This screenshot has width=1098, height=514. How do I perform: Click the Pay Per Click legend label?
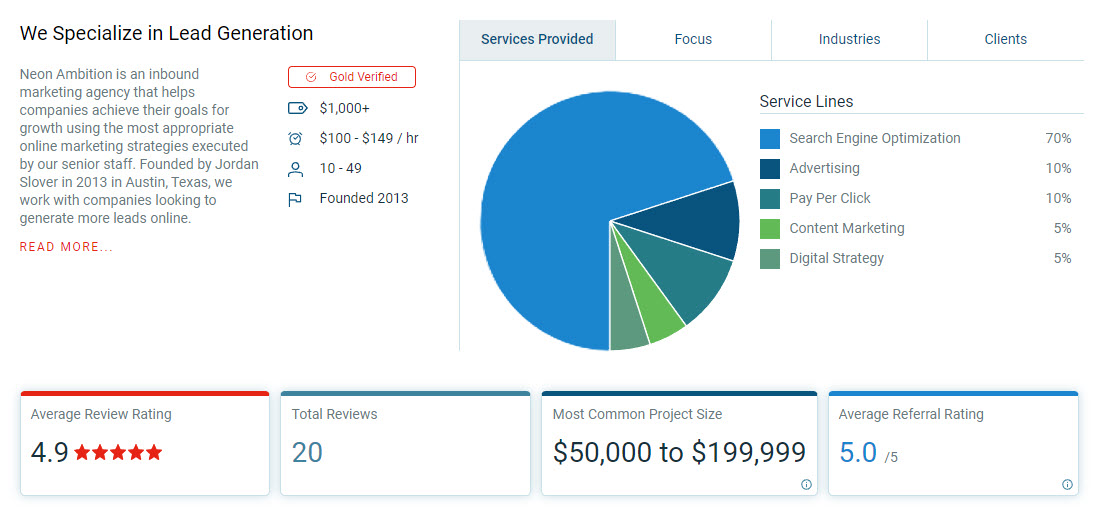pos(829,199)
